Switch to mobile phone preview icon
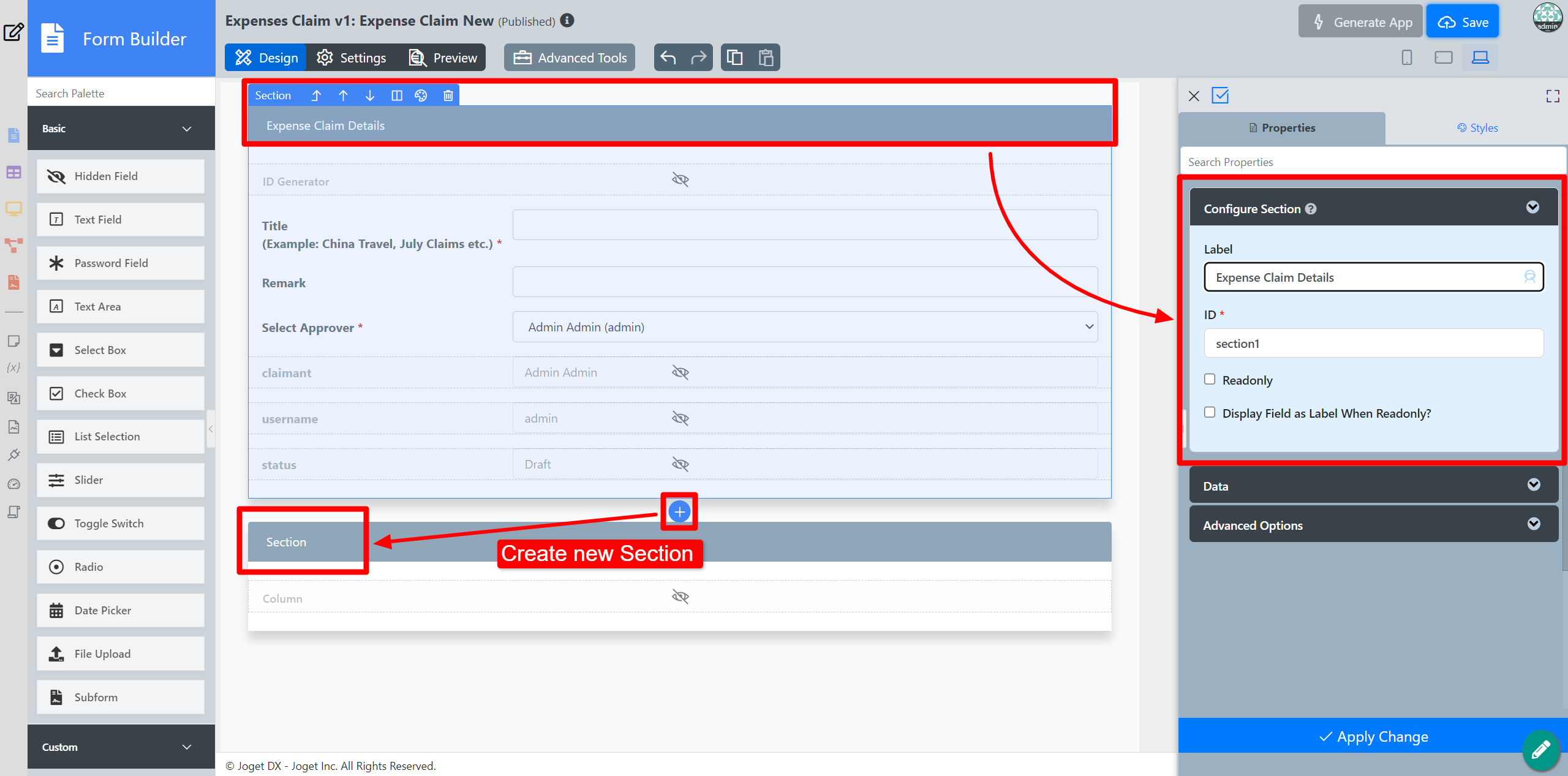 pos(1406,58)
